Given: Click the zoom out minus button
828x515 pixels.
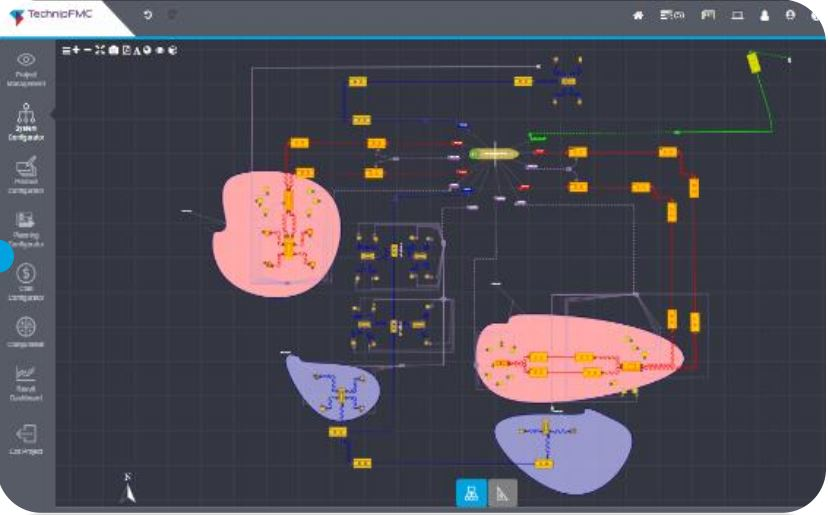Looking at the screenshot, I should (x=88, y=50).
